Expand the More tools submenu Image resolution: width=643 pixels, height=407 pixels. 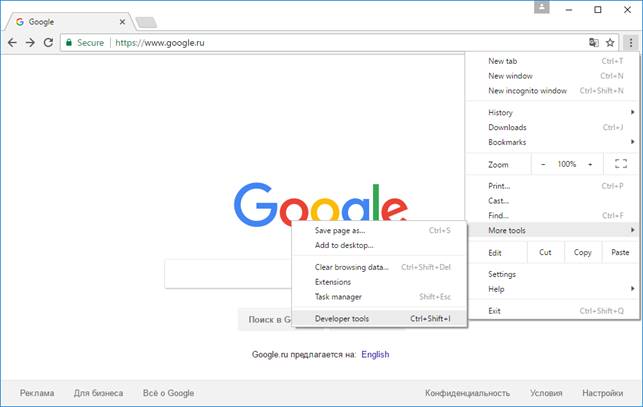tap(552, 230)
